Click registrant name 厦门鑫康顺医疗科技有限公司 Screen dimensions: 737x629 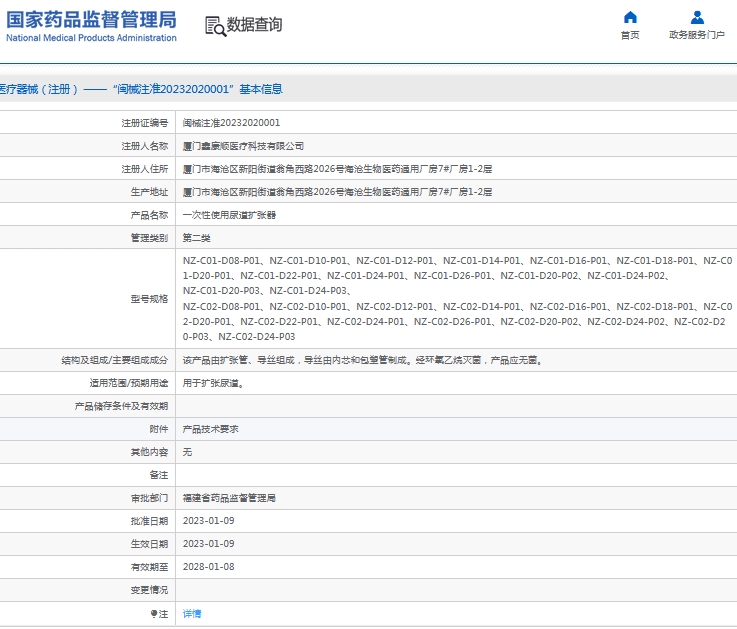pyautogui.click(x=243, y=146)
